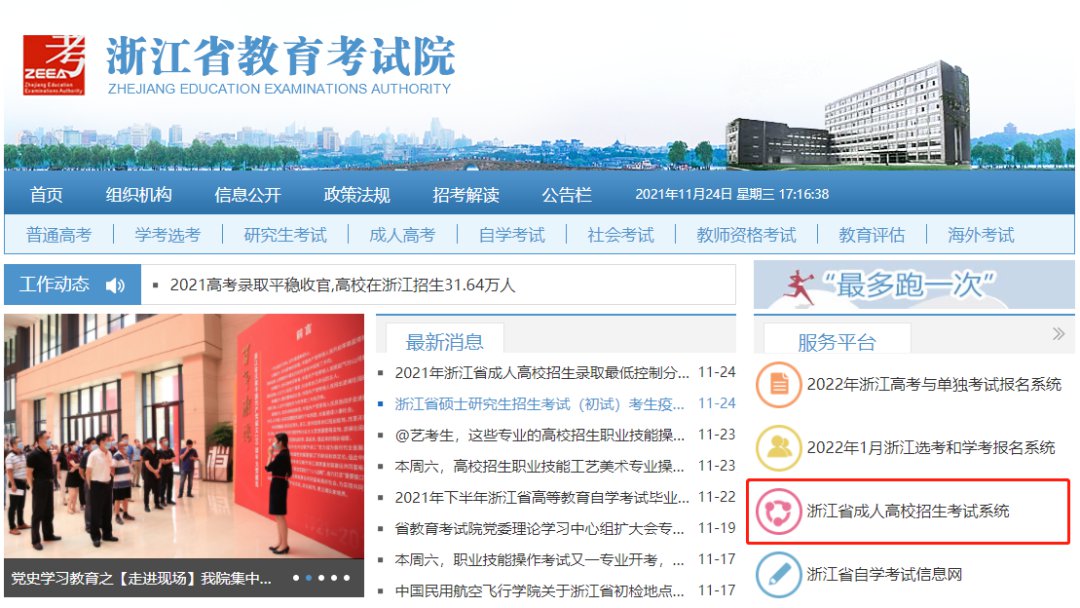Open the orange 2022年浙江高考 registration icon
This screenshot has height=608, width=1080.
[779, 384]
